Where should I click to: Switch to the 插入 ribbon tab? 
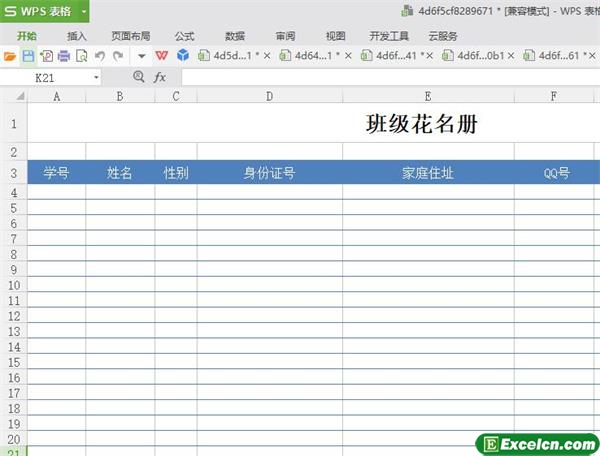click(x=77, y=36)
